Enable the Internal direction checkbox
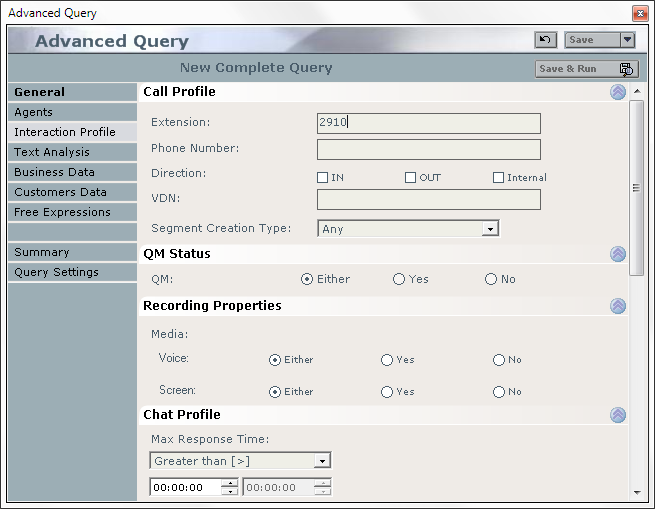The width and height of the screenshot is (655, 509). (x=498, y=178)
